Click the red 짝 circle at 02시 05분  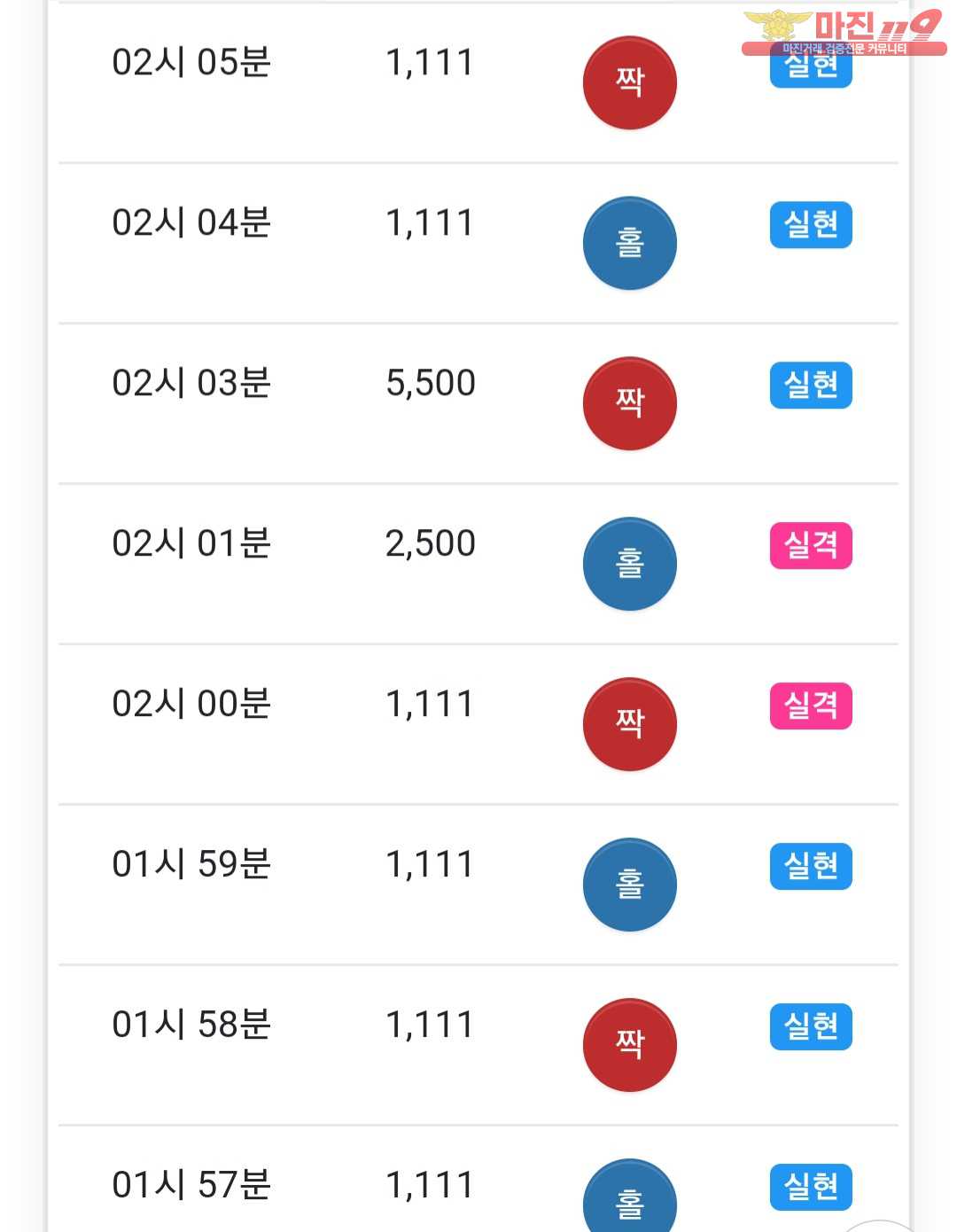point(629,82)
